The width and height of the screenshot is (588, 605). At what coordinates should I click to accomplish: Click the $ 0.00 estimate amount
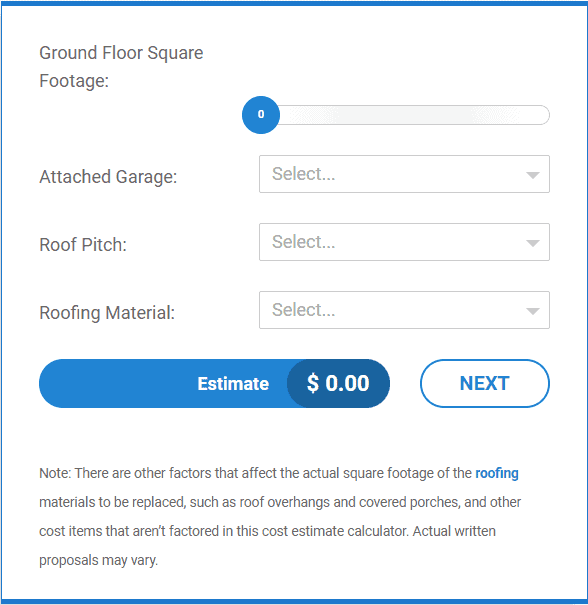pyautogui.click(x=338, y=384)
